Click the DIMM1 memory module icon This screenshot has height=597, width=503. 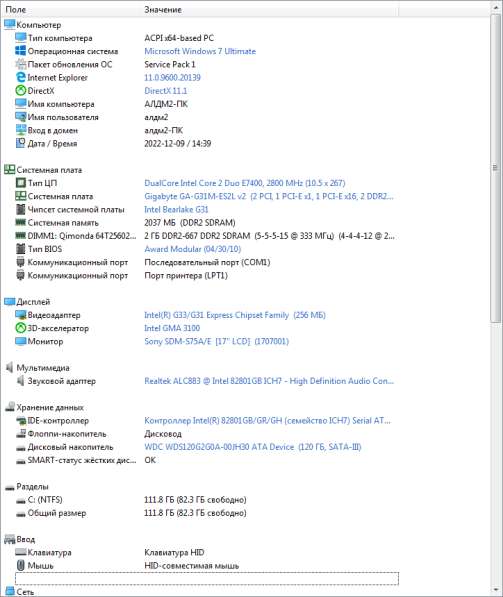coord(20,235)
